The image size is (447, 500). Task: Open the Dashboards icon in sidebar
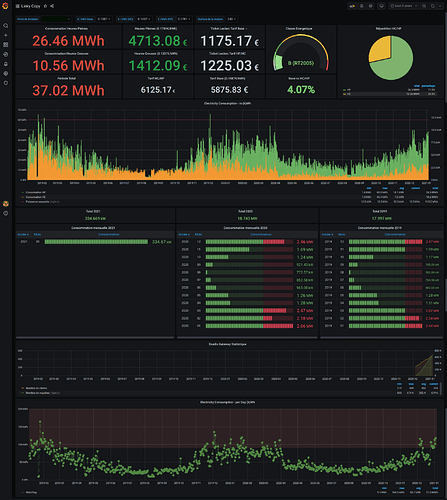click(x=6, y=45)
